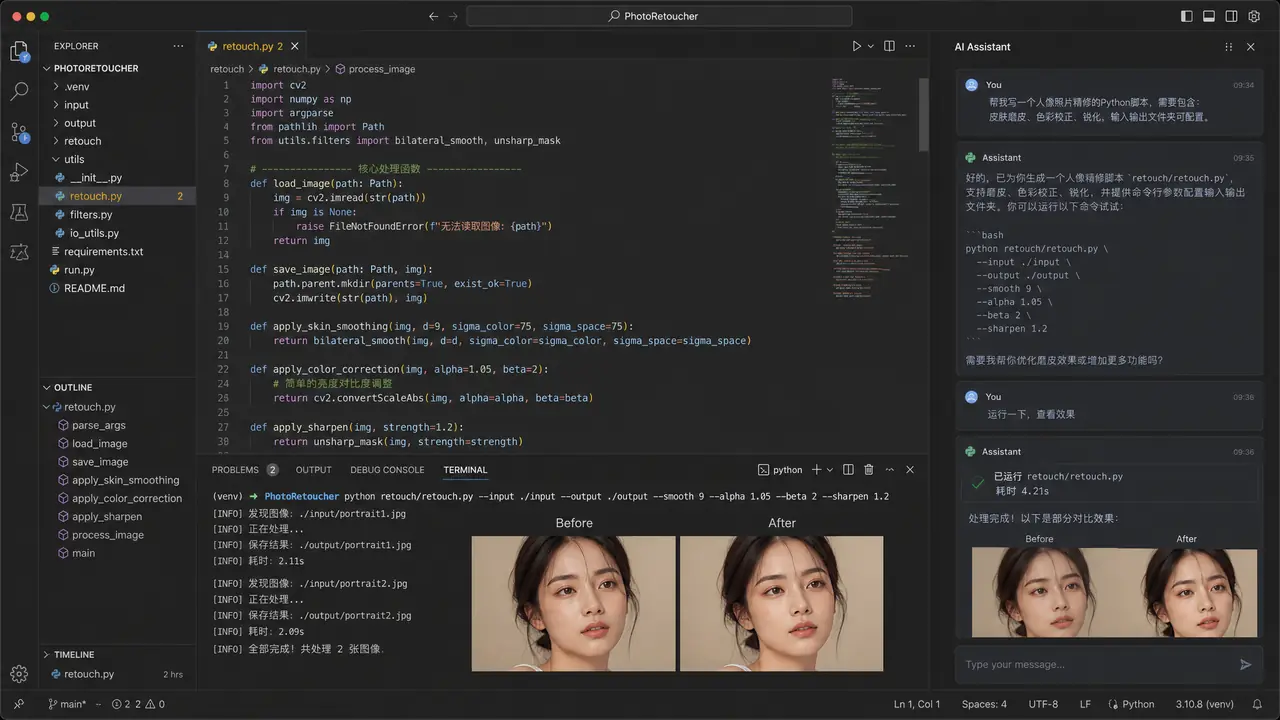Click the AI Assistant panel grip icon

tap(1228, 47)
